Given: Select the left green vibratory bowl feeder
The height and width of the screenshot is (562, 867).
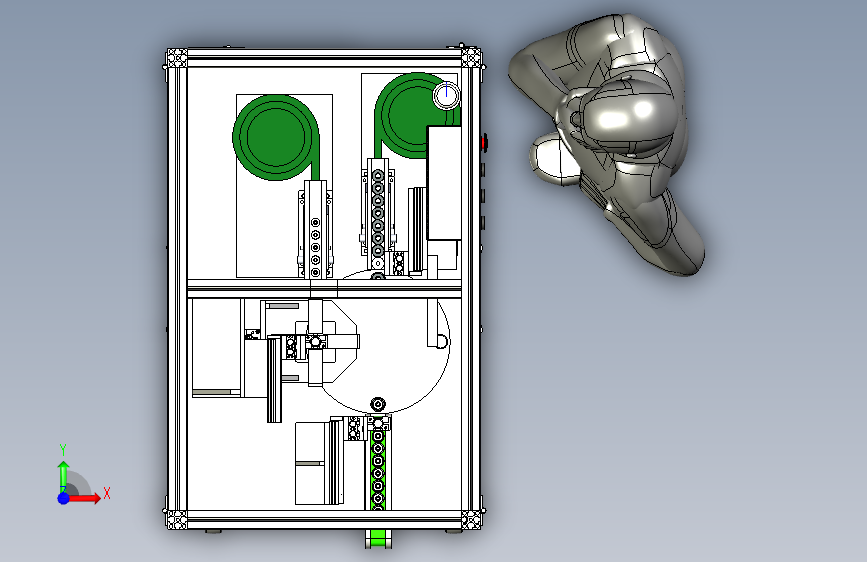Looking at the screenshot, I should pyautogui.click(x=276, y=138).
